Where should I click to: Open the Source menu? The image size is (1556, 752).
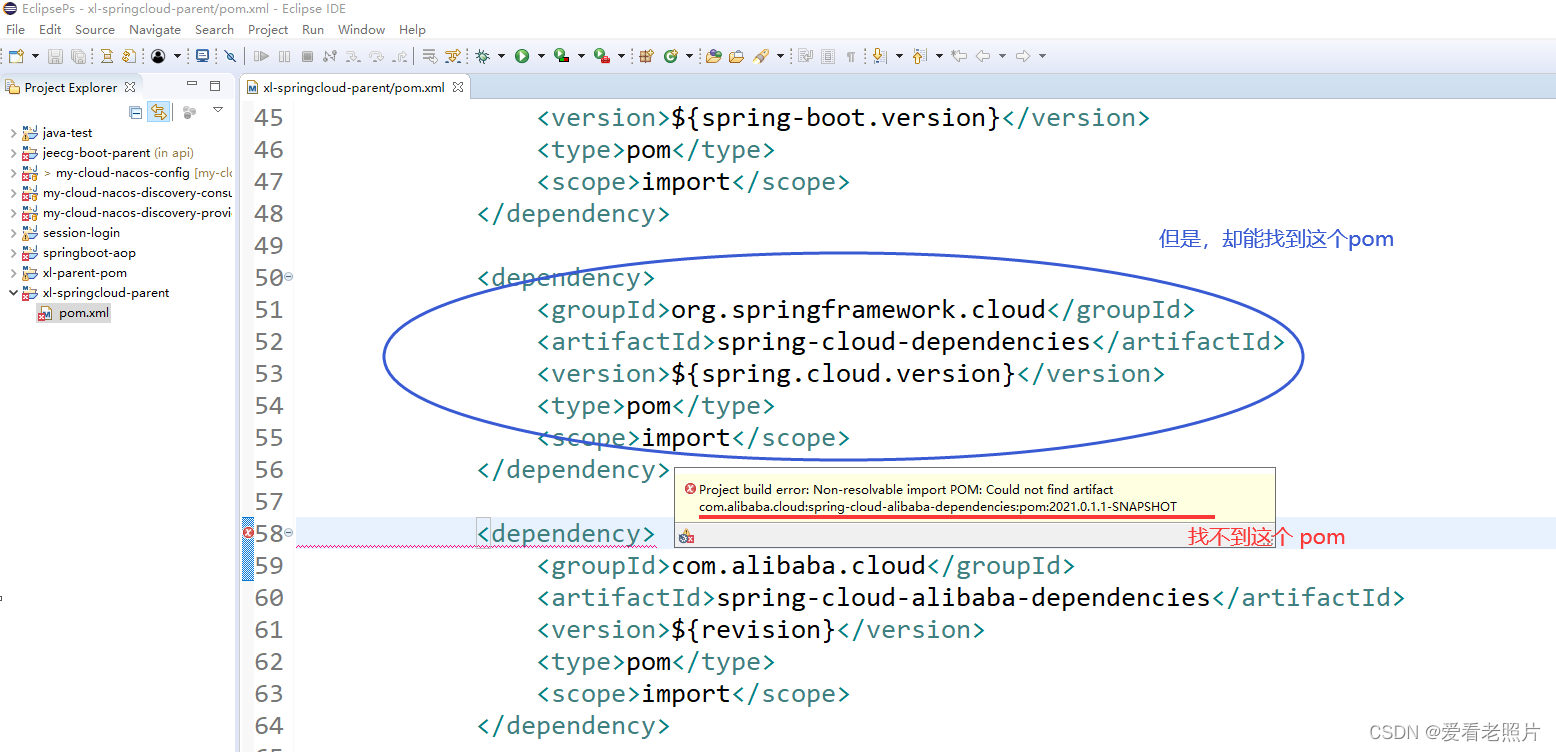(95, 29)
